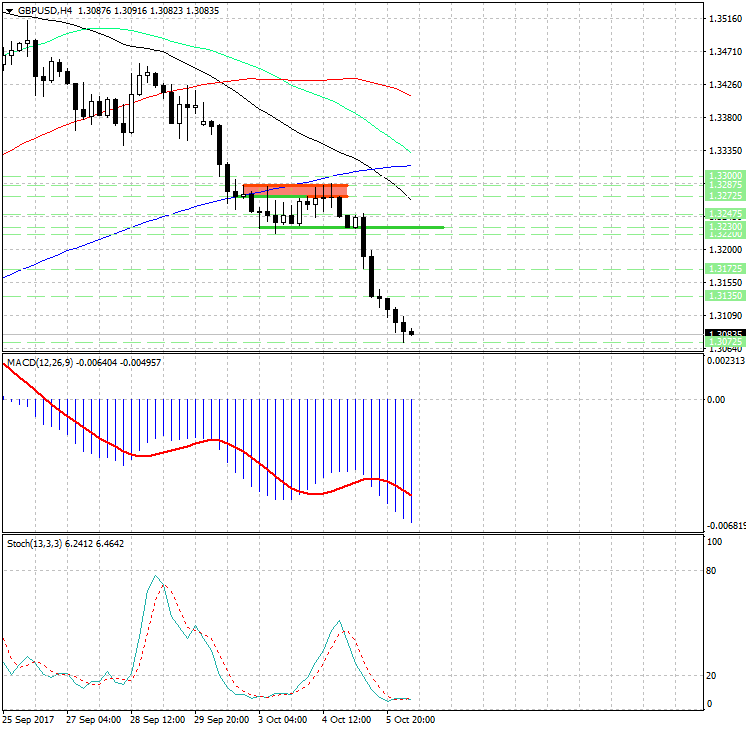Click price axis label 1.34710
The width and height of the screenshot is (746, 731).
pyautogui.click(x=726, y=51)
